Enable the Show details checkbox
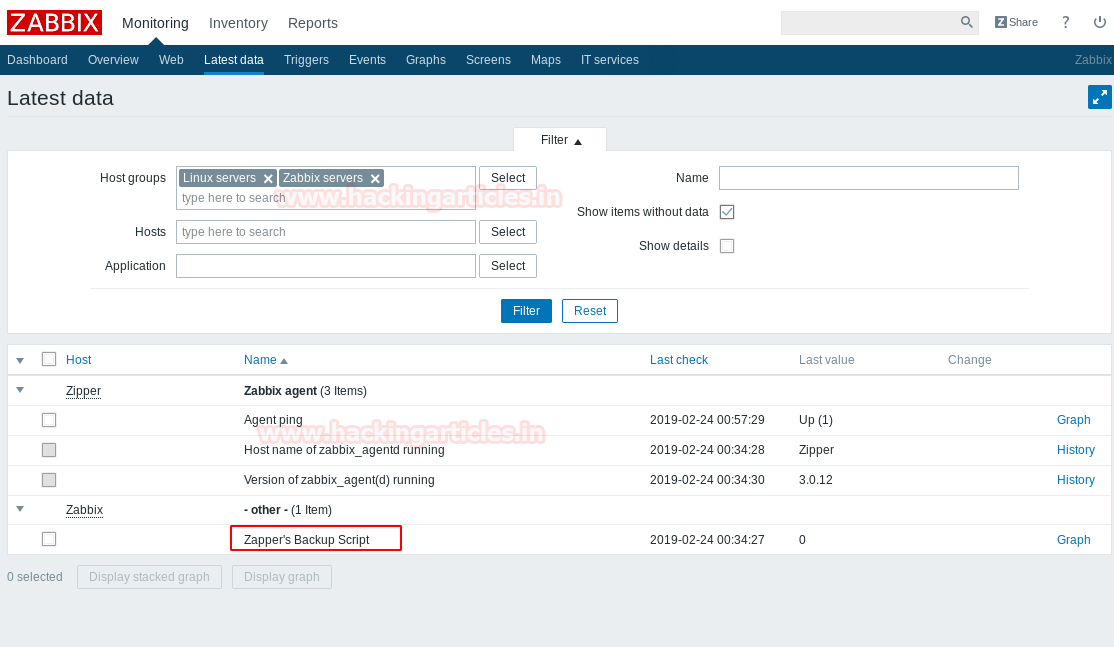1114x647 pixels. (727, 246)
